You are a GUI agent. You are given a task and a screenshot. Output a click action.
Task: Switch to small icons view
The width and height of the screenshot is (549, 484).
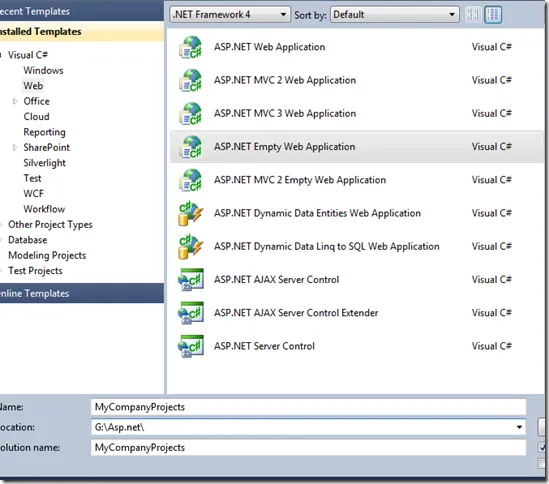click(x=473, y=15)
